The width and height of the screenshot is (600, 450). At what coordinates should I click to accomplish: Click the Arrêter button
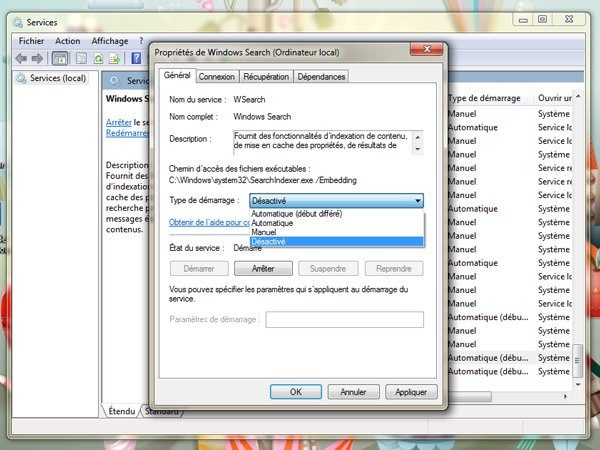pyautogui.click(x=263, y=269)
